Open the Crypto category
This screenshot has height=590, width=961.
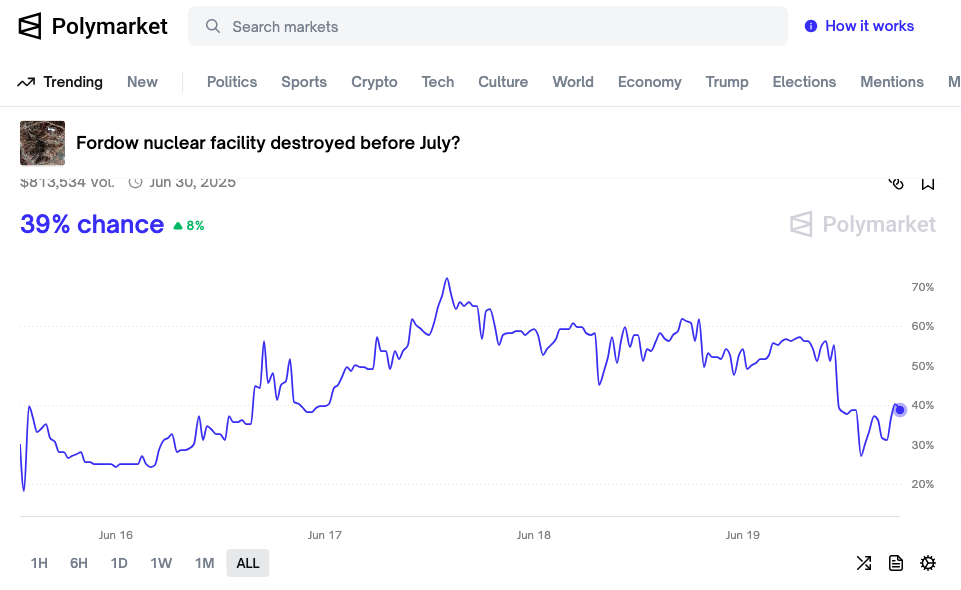click(x=374, y=82)
